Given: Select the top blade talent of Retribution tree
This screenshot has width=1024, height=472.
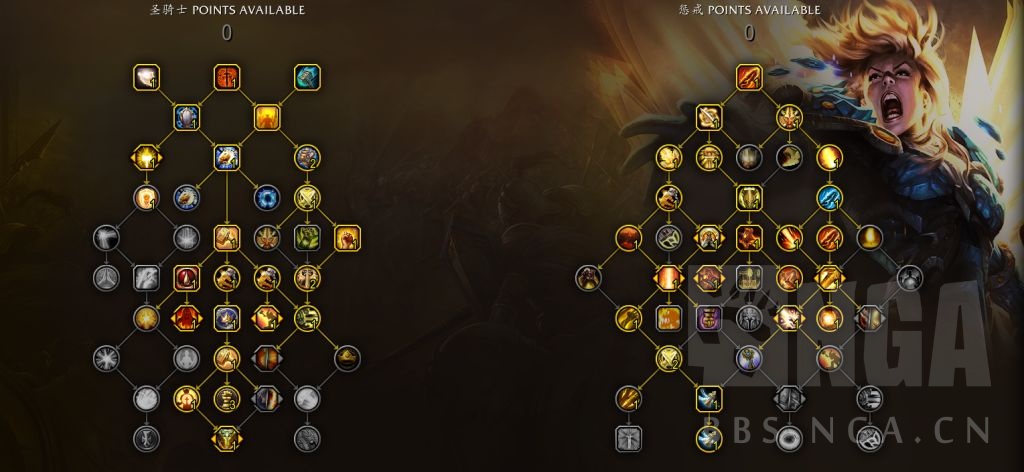Looking at the screenshot, I should (x=749, y=77).
